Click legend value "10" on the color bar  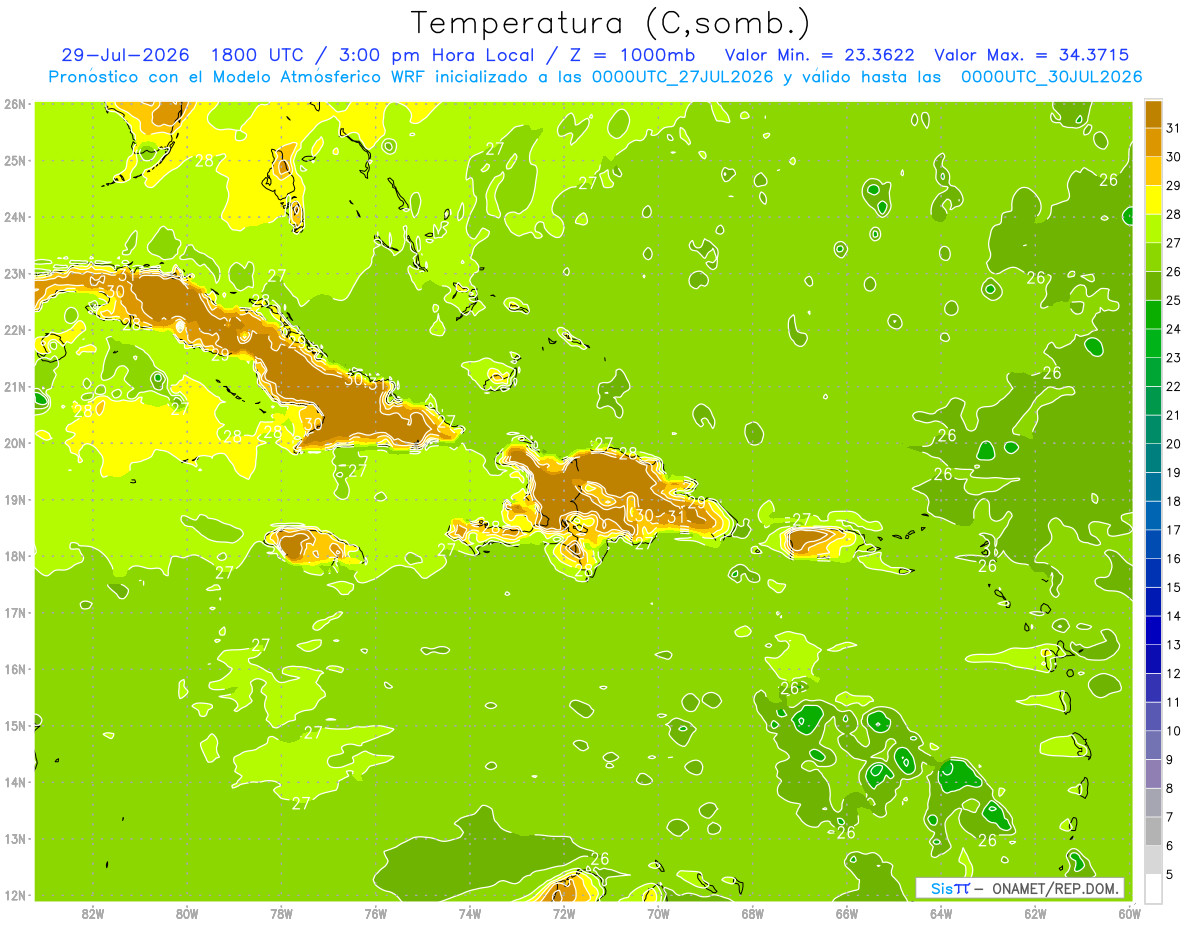coord(1172,731)
